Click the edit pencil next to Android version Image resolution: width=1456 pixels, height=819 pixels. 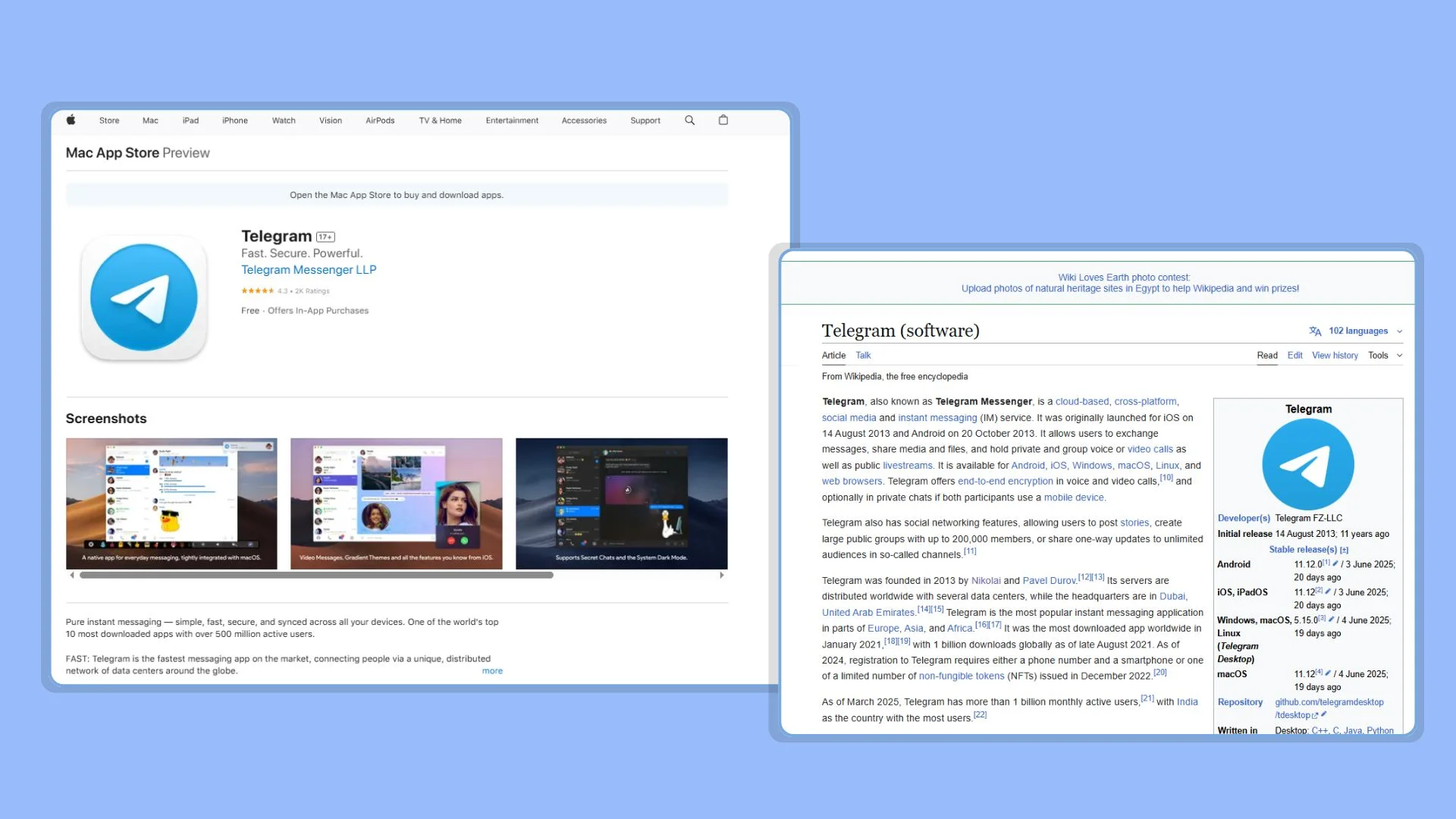[1335, 563]
